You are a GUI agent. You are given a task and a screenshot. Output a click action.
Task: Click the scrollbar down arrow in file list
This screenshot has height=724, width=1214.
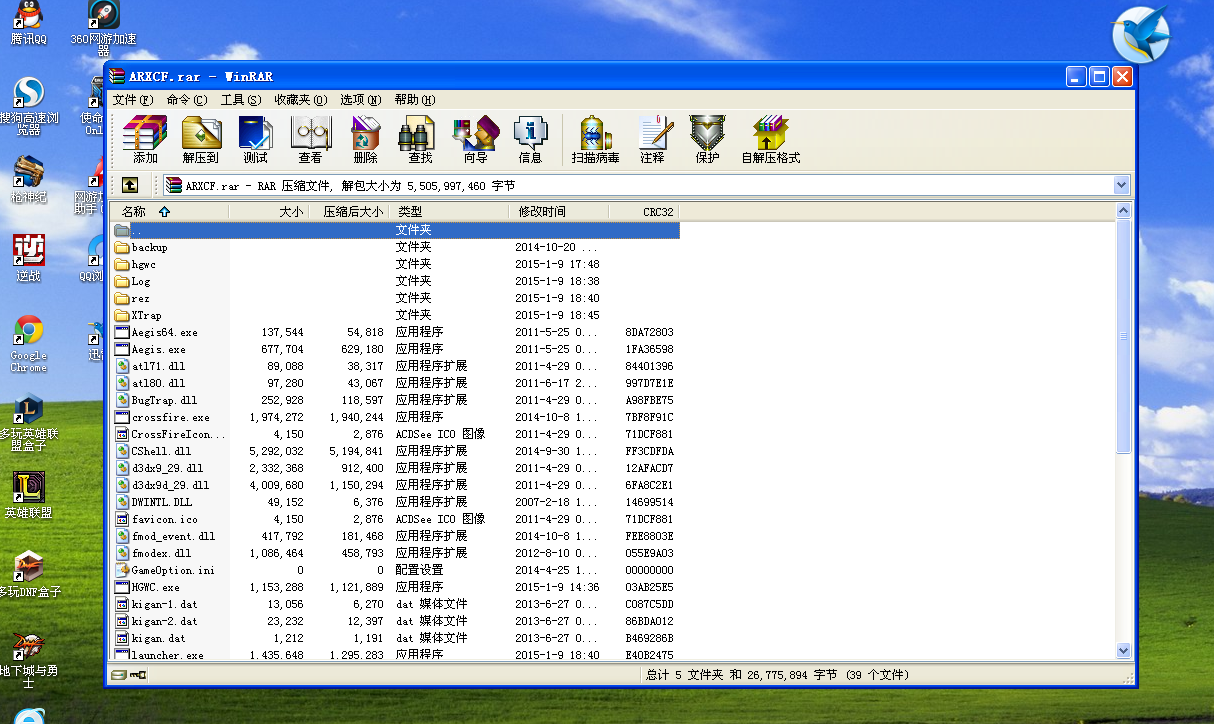pyautogui.click(x=1123, y=651)
